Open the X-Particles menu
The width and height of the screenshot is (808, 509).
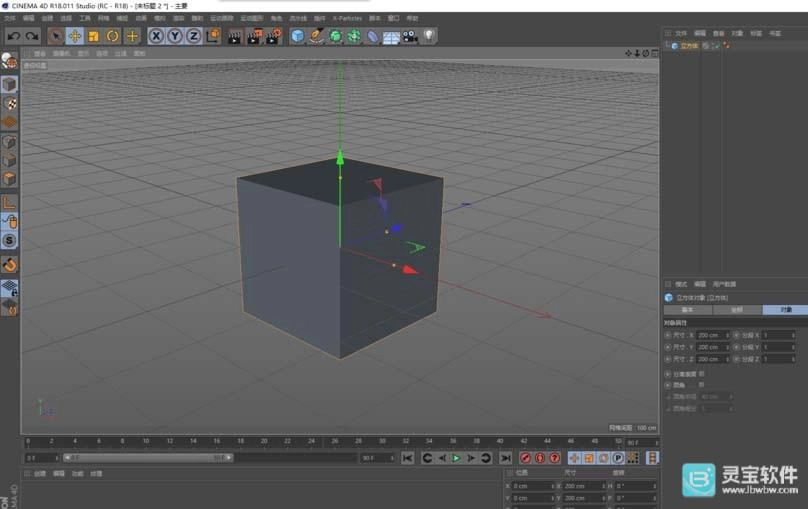click(347, 19)
